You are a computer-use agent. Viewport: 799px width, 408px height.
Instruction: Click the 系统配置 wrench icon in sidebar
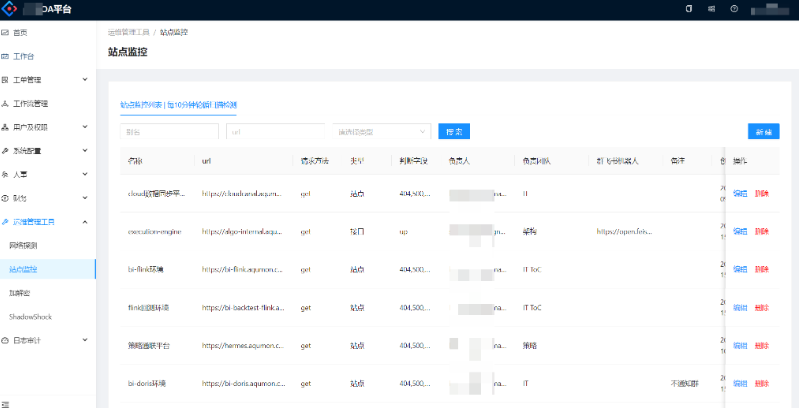tap(6, 150)
